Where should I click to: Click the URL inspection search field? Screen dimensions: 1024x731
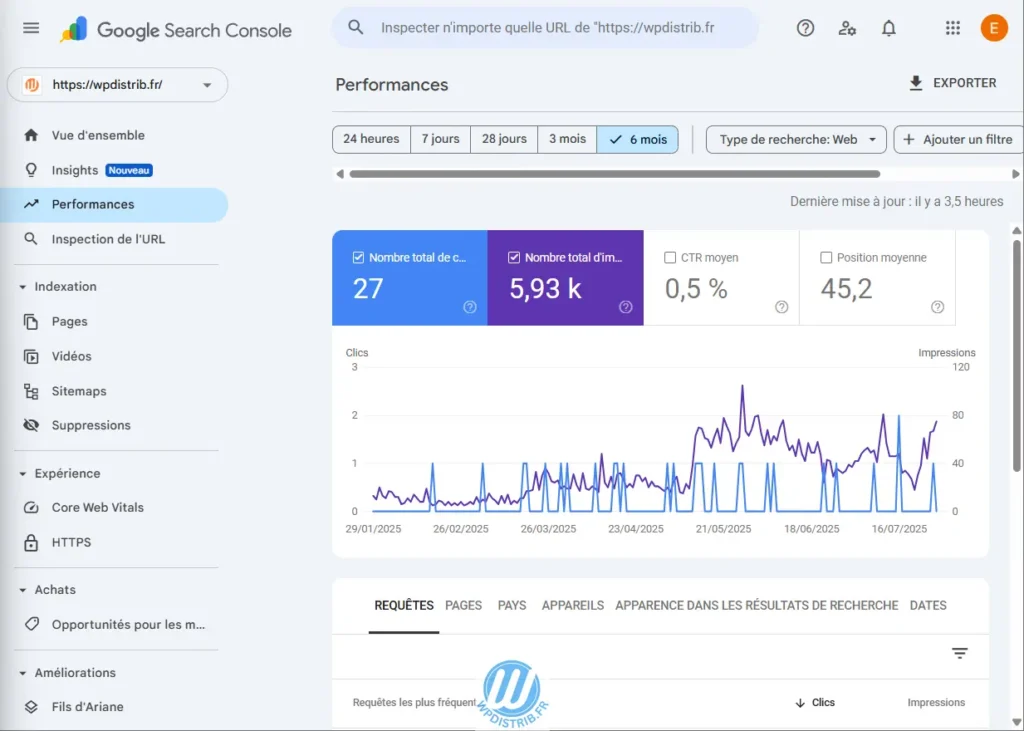pos(547,27)
